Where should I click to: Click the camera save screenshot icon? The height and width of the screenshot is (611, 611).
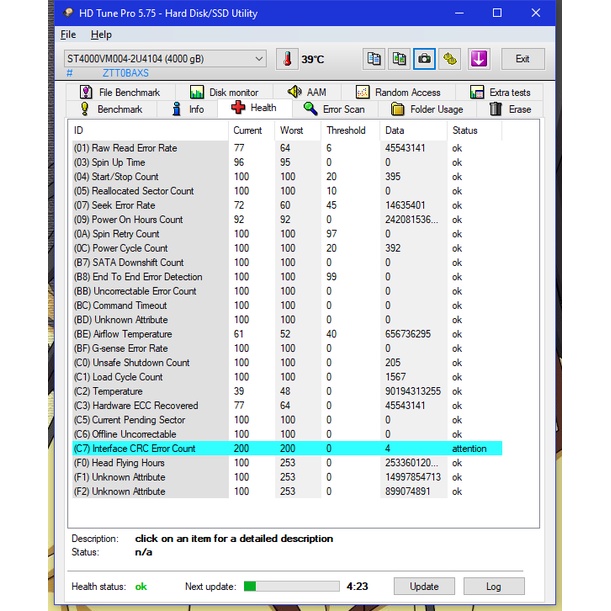pyautogui.click(x=425, y=59)
